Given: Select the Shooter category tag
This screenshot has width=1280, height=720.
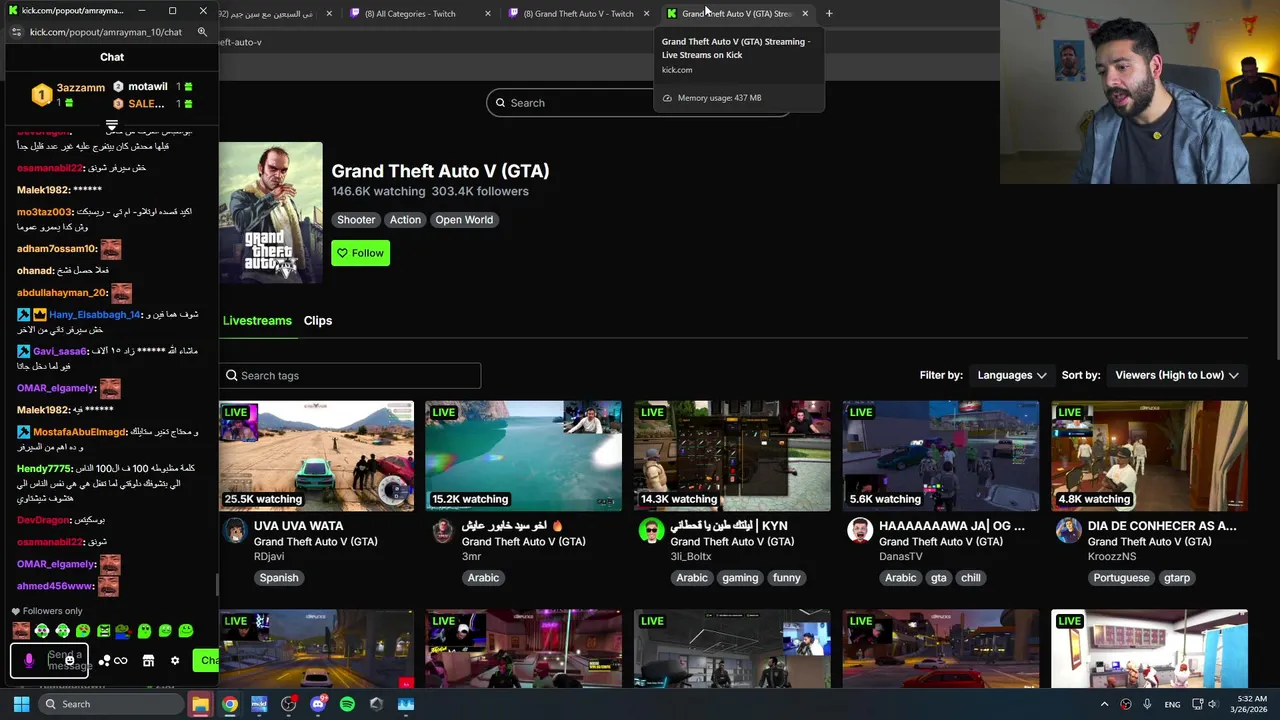Looking at the screenshot, I should (356, 220).
